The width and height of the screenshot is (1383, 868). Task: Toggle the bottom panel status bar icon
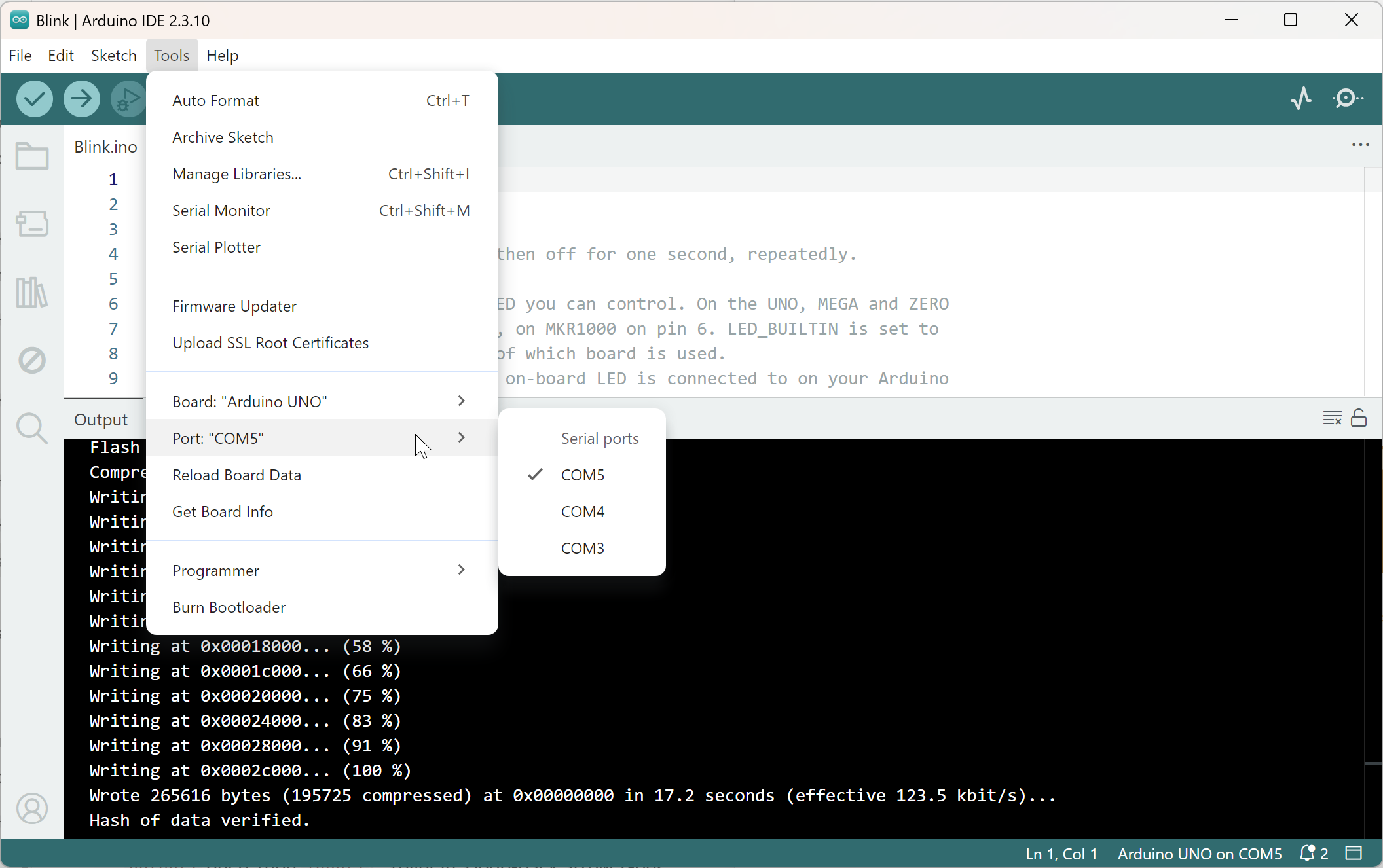1354,853
